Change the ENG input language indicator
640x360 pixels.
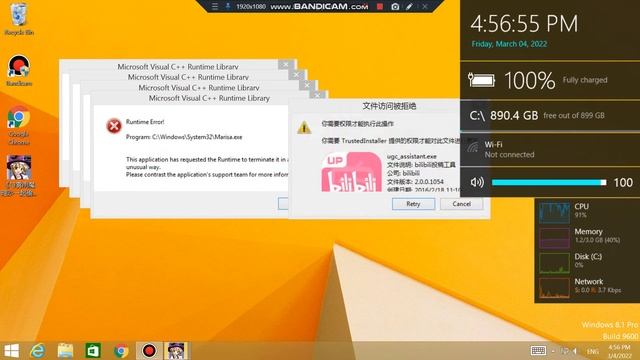[x=593, y=351]
